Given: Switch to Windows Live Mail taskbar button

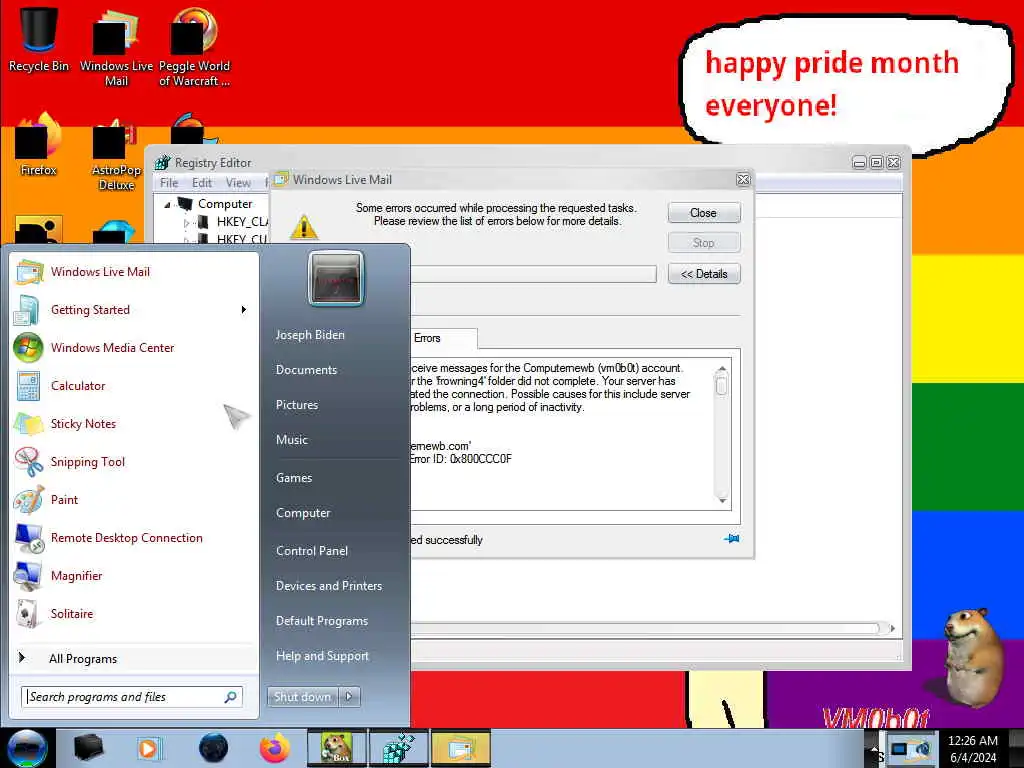Looking at the screenshot, I should 460,748.
